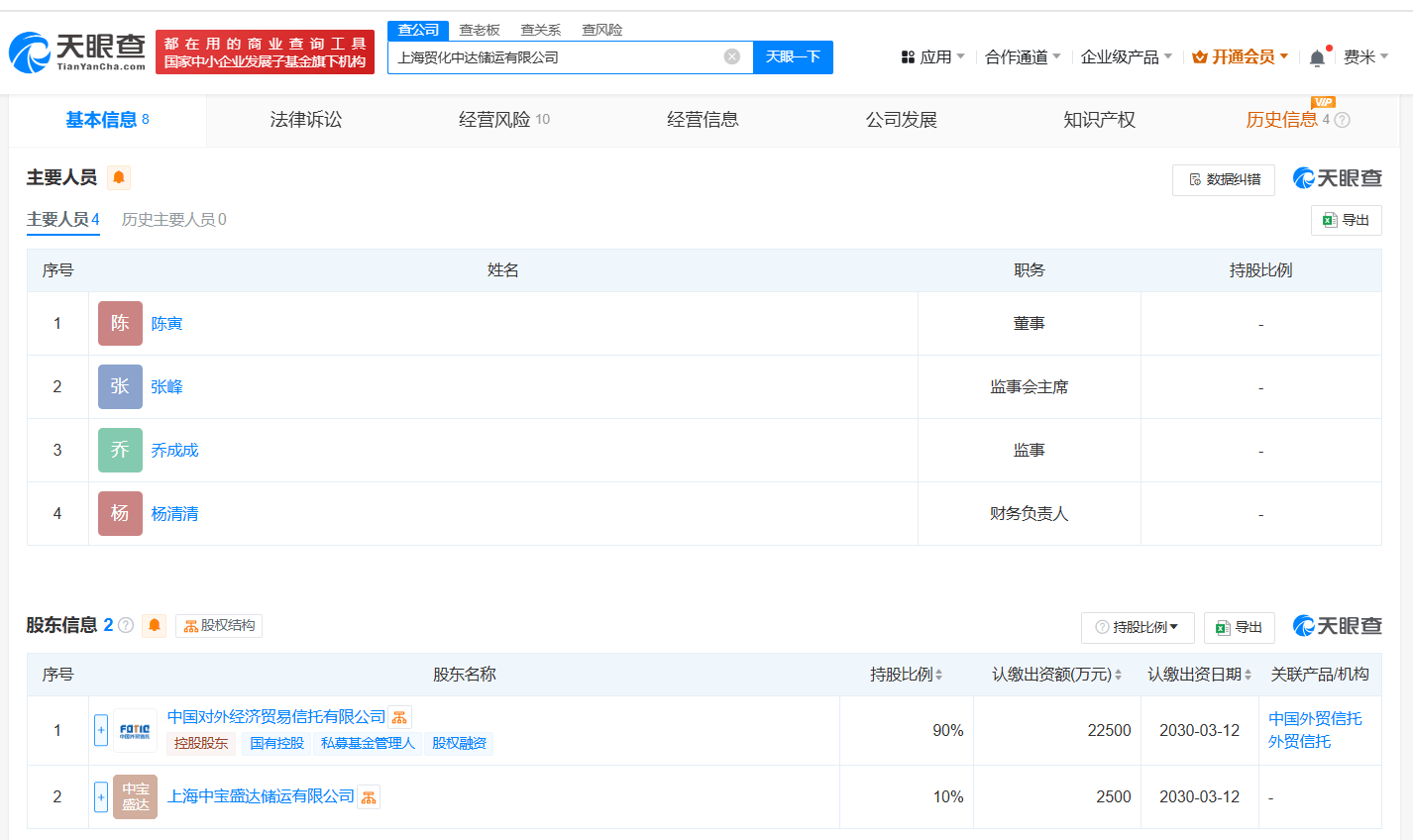The image size is (1413, 840).
Task: Open 陈寅 personnel profile link
Action: 166,324
